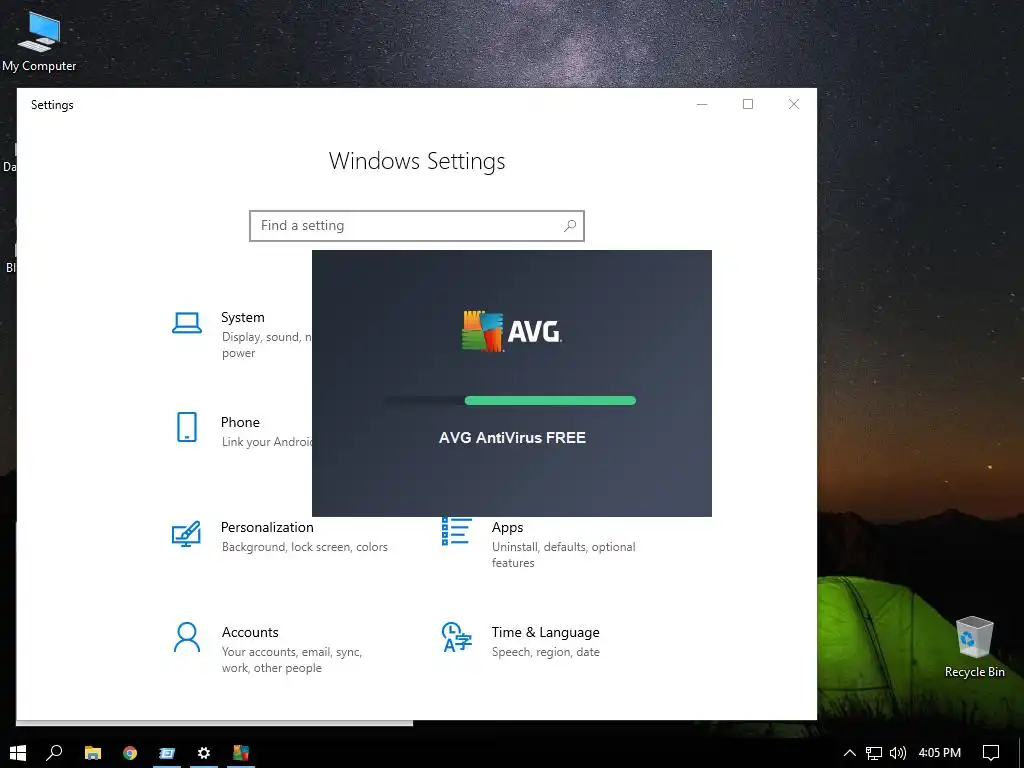Click the AVG AntiVirus FREE text
This screenshot has height=768, width=1024.
[x=512, y=438]
